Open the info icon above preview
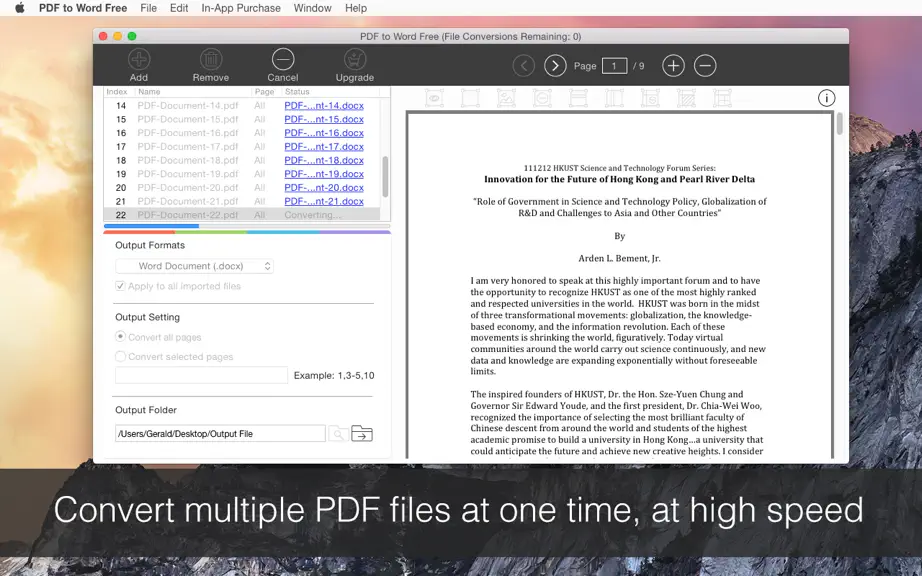Image resolution: width=922 pixels, height=576 pixels. (826, 98)
